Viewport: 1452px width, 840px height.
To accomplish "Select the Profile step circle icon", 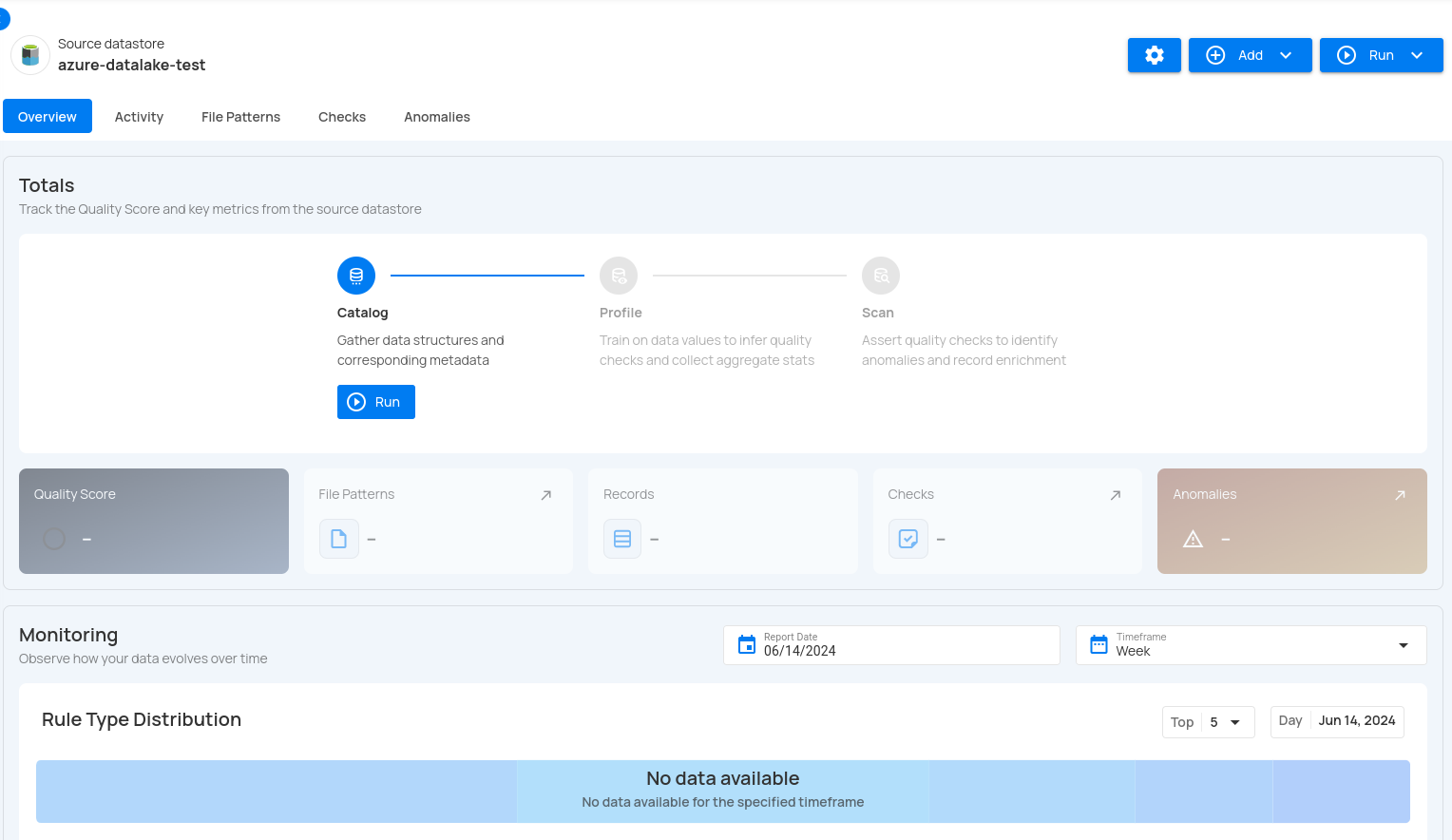I will (x=619, y=276).
